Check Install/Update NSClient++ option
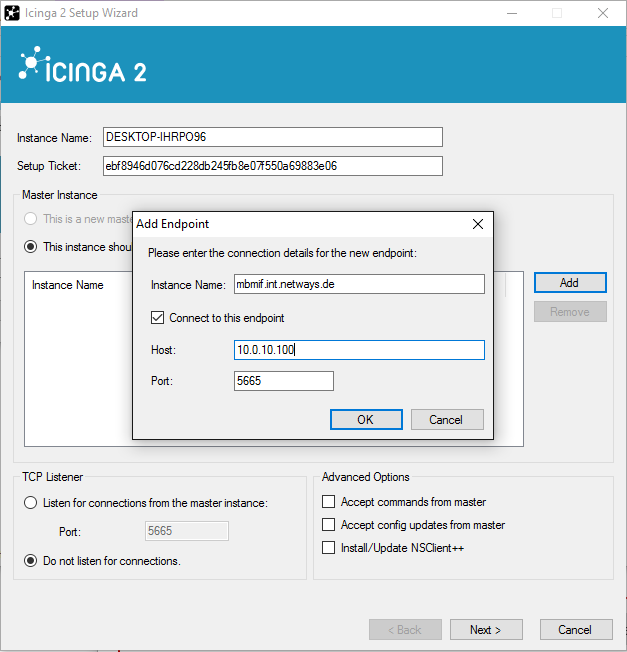Viewport: 627px width, 652px height. 328,548
